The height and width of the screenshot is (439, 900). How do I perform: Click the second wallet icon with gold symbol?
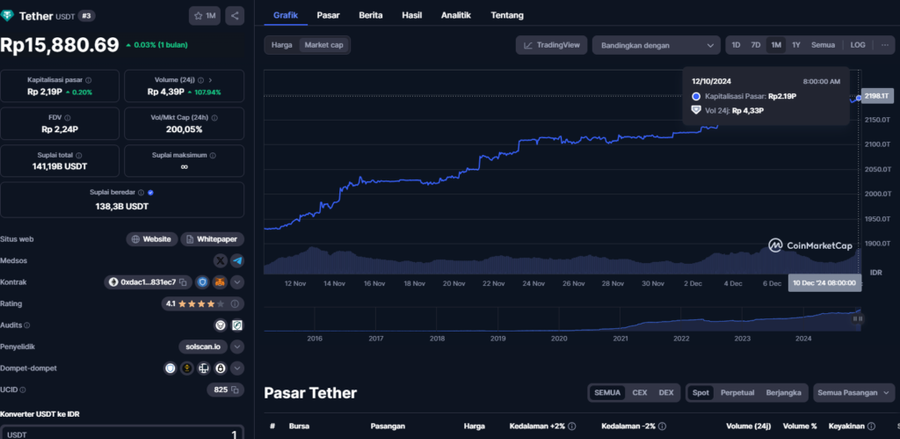pos(187,368)
